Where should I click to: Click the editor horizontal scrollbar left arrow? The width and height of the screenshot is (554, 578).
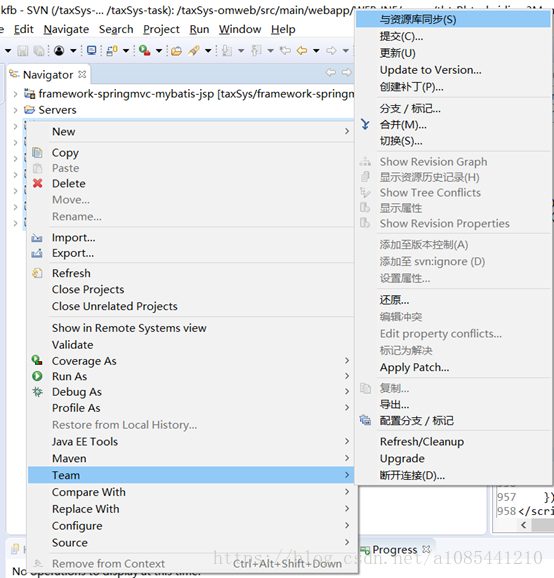[523, 525]
